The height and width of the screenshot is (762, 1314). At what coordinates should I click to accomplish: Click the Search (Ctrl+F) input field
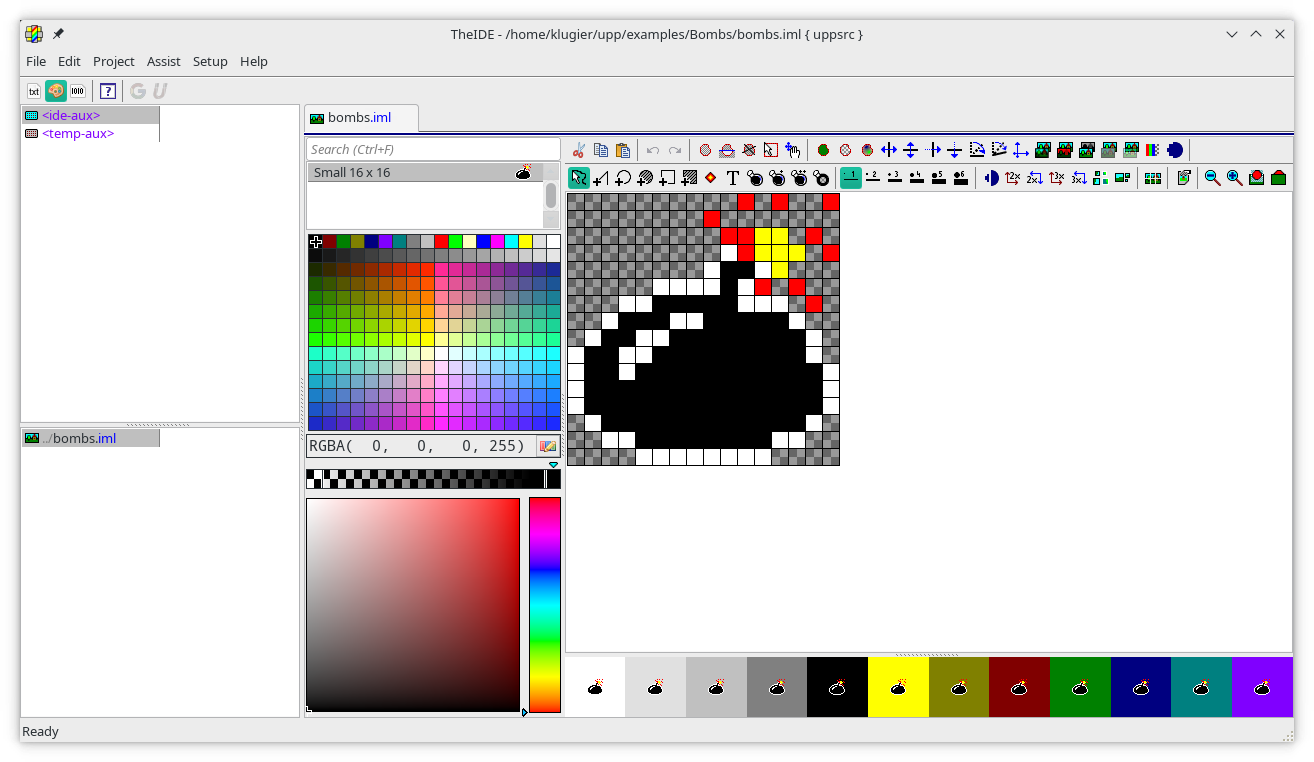tap(432, 149)
